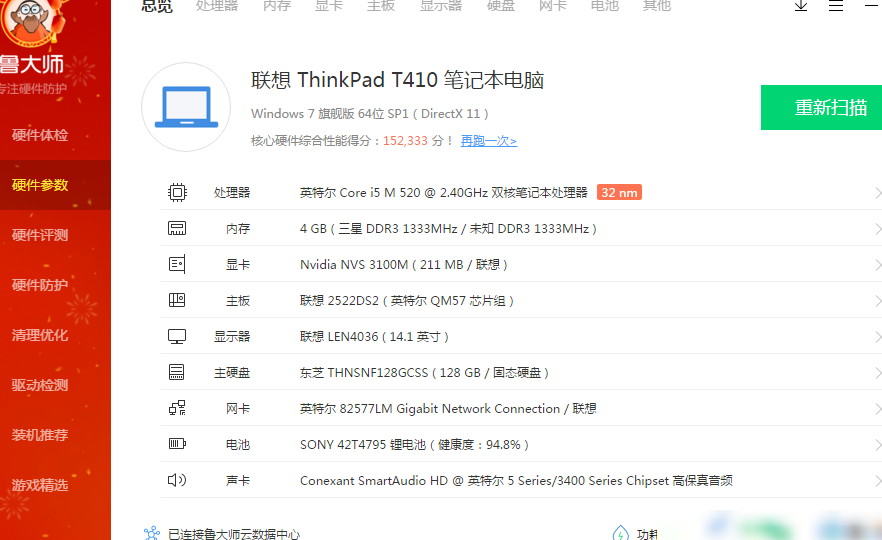
Task: Expand the 主硬盘 row chevron
Action: 878,373
